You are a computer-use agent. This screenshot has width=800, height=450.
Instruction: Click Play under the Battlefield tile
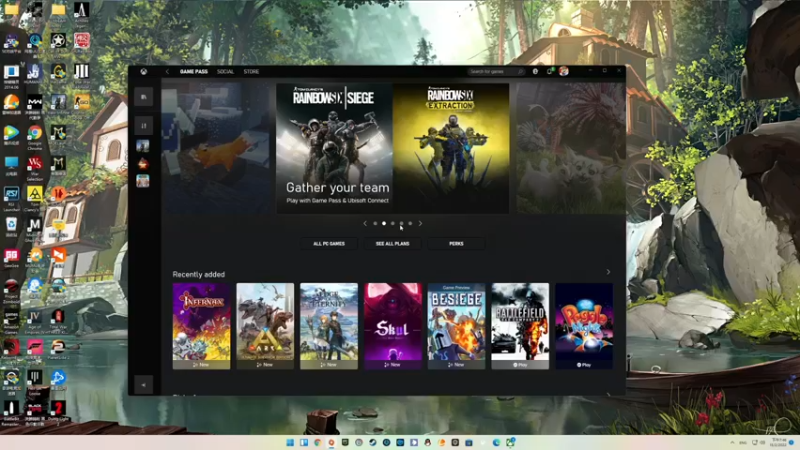point(520,365)
